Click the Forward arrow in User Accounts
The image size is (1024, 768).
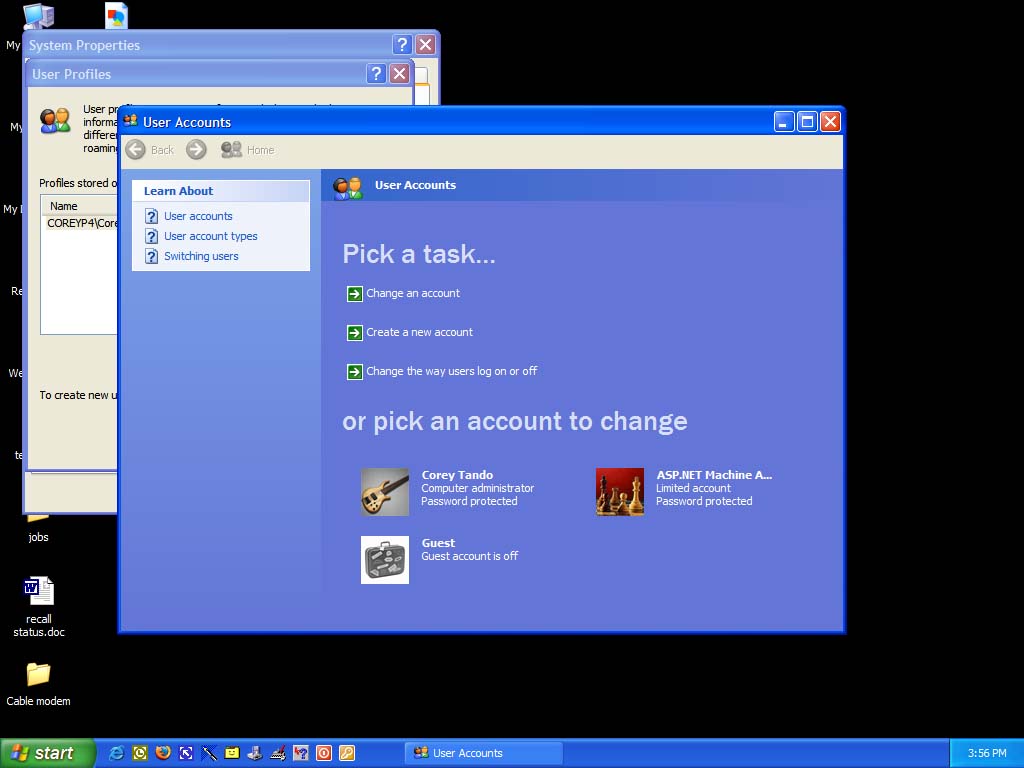(x=196, y=150)
